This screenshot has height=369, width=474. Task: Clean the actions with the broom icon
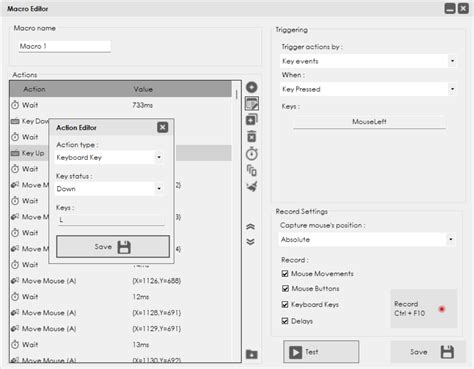(x=252, y=186)
